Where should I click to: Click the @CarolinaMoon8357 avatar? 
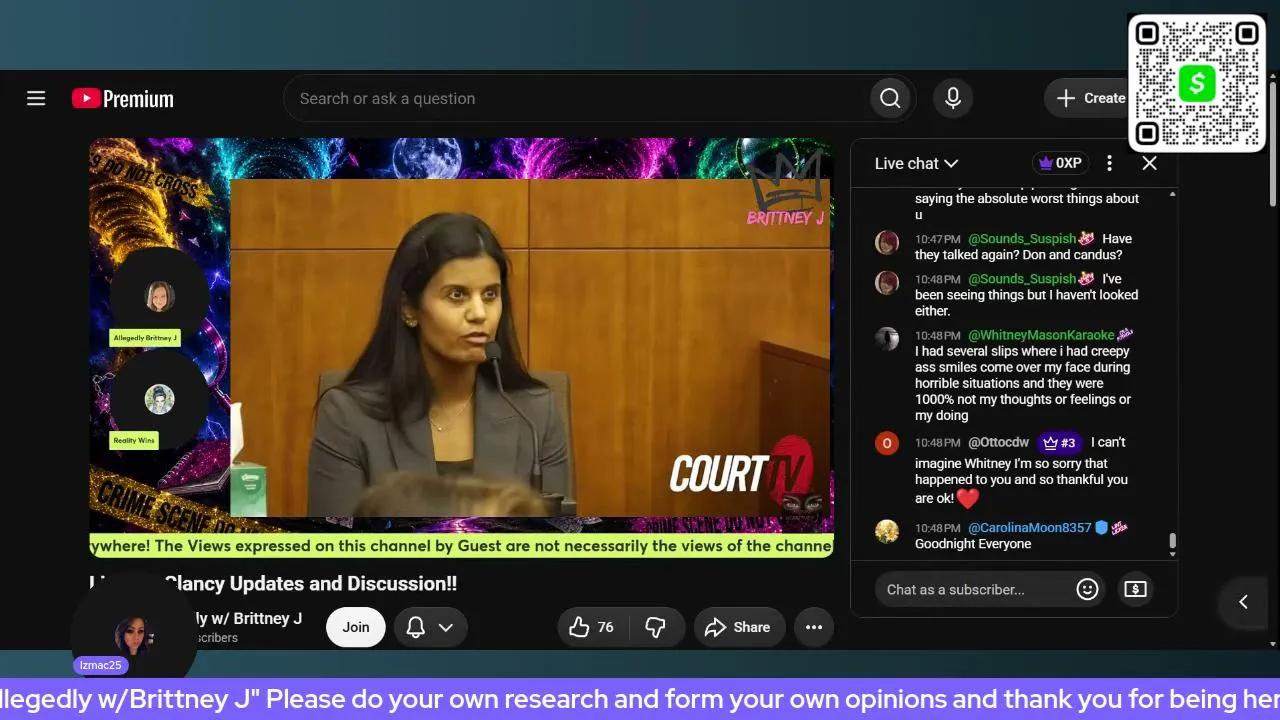tap(887, 531)
